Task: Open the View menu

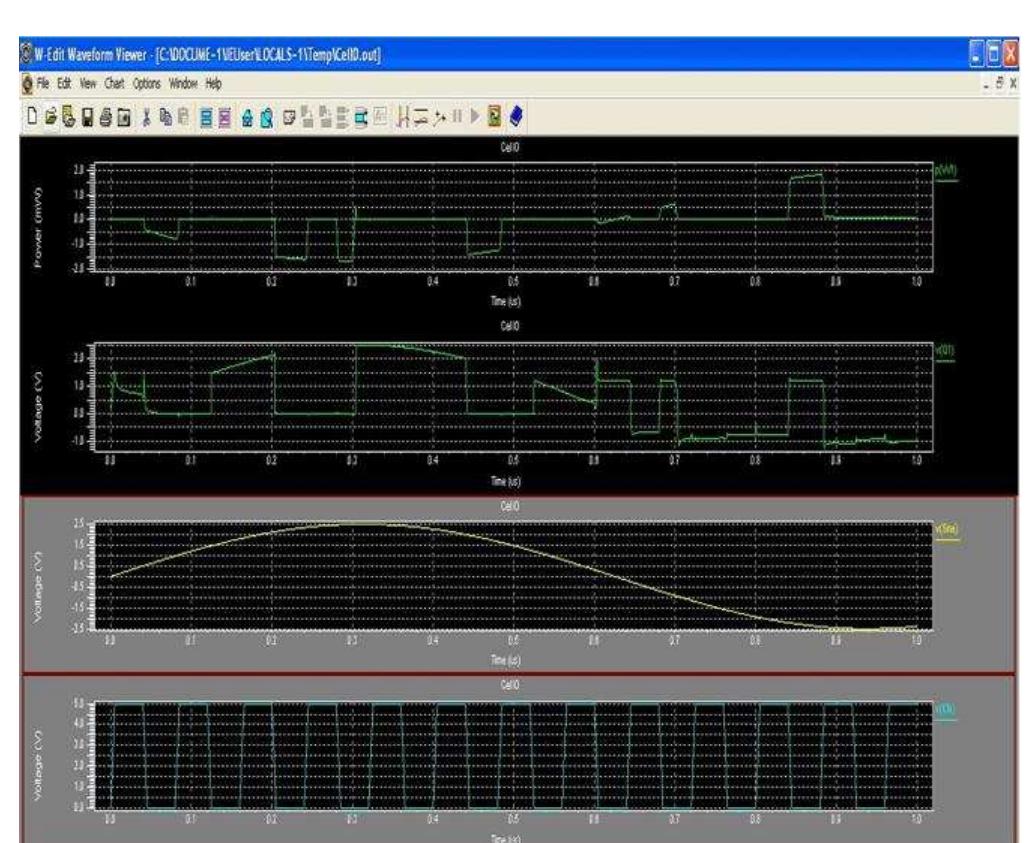Action: 88,84
